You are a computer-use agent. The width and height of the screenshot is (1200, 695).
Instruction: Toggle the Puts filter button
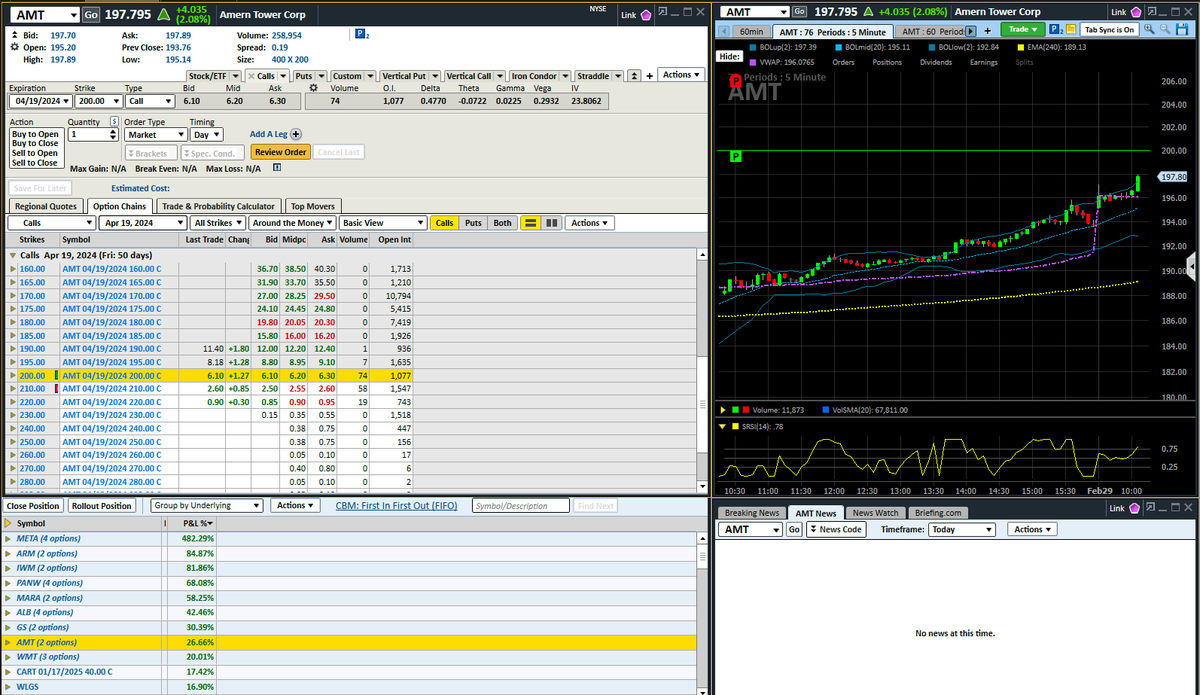pyautogui.click(x=474, y=223)
